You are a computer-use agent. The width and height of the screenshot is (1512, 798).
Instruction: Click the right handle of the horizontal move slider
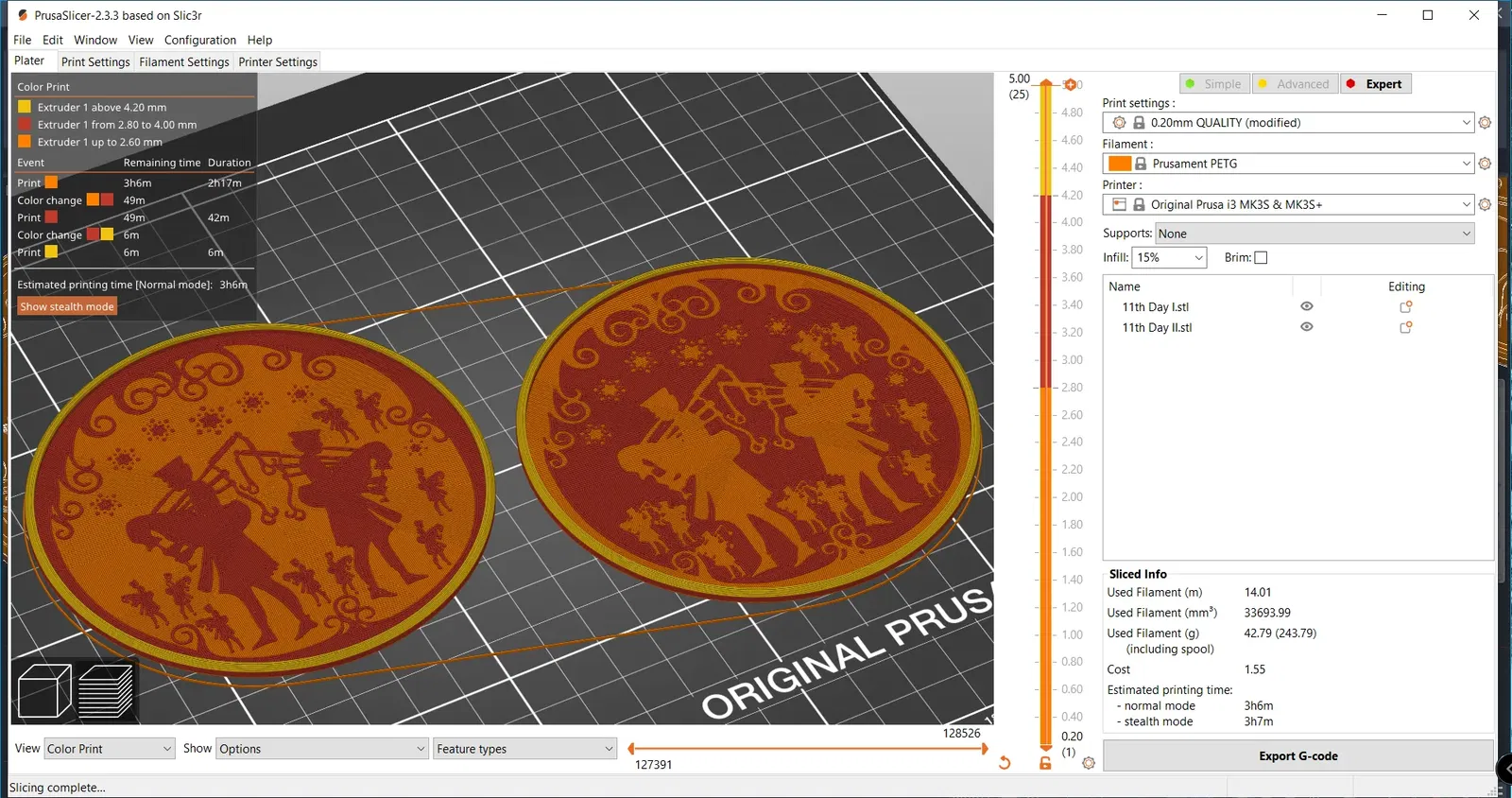[985, 749]
